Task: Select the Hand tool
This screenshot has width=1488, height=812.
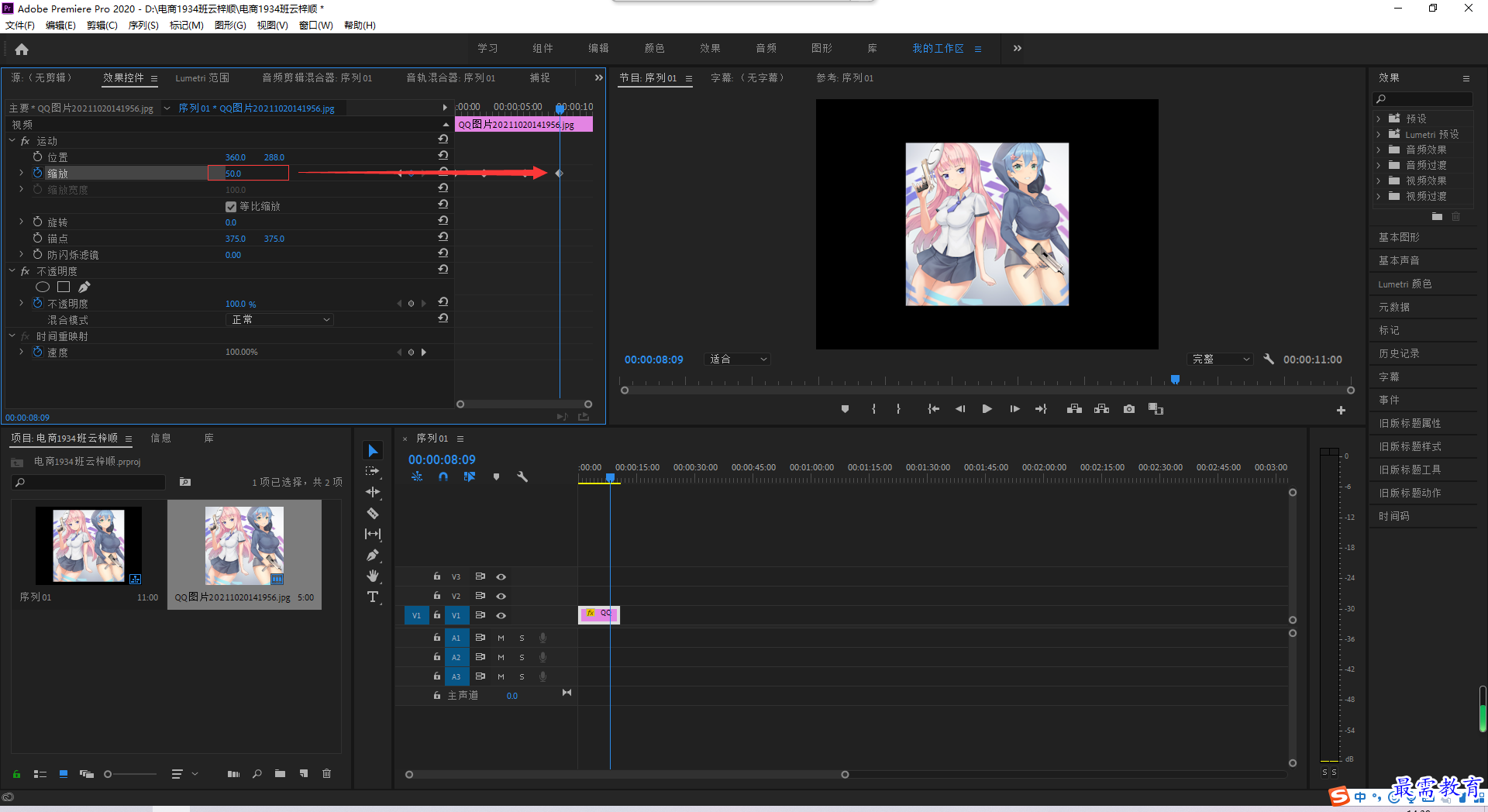Action: click(373, 576)
